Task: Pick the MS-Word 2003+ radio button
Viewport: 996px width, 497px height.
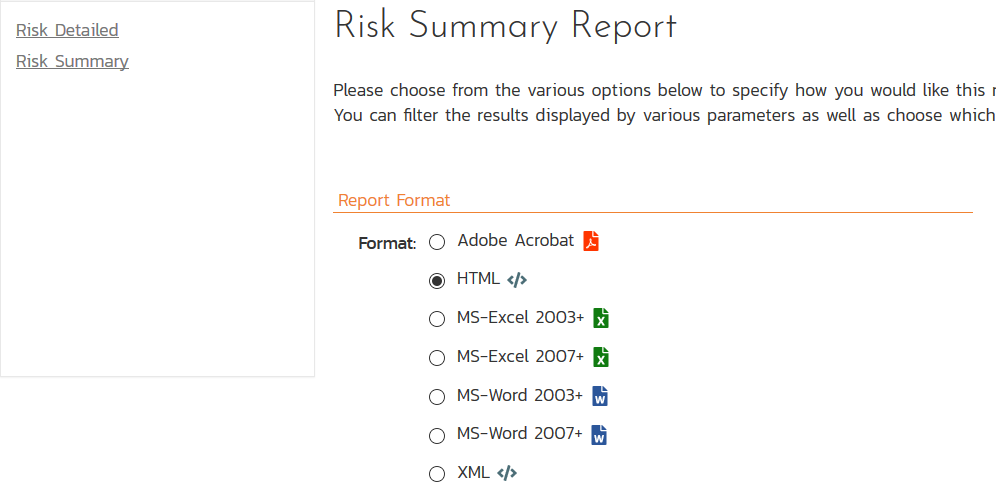Action: [437, 397]
